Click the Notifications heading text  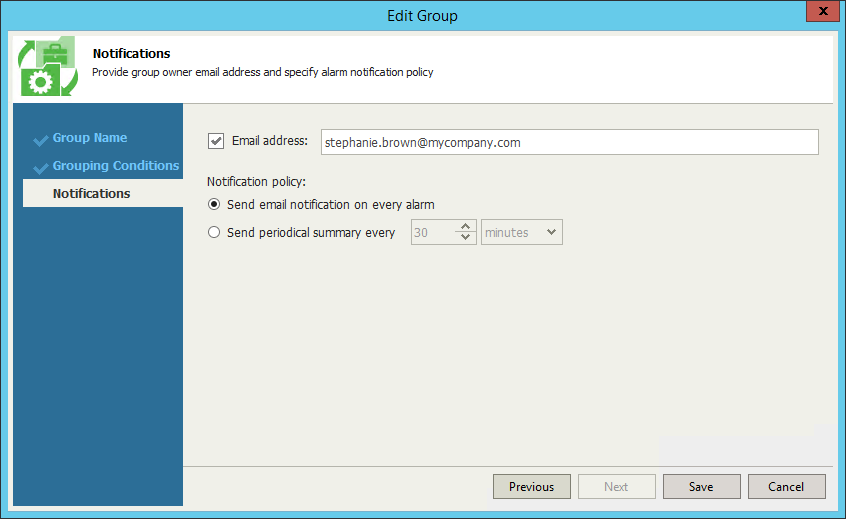[x=131, y=53]
